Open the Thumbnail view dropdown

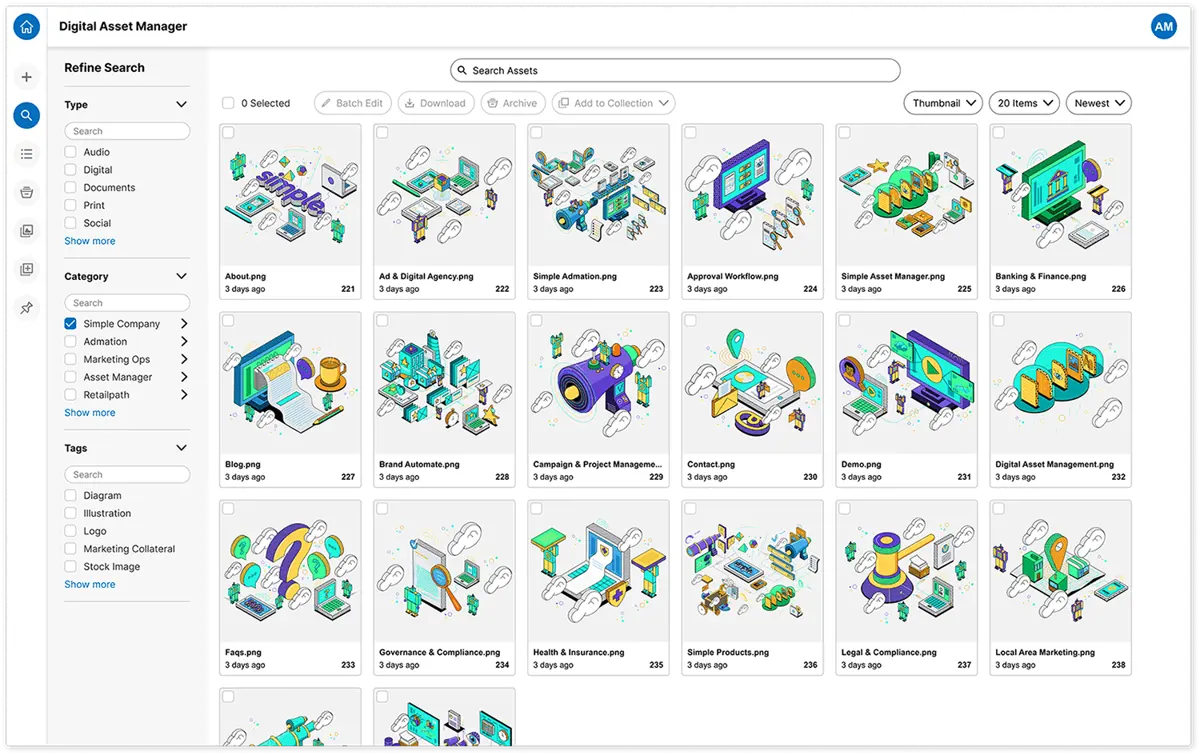tap(943, 103)
